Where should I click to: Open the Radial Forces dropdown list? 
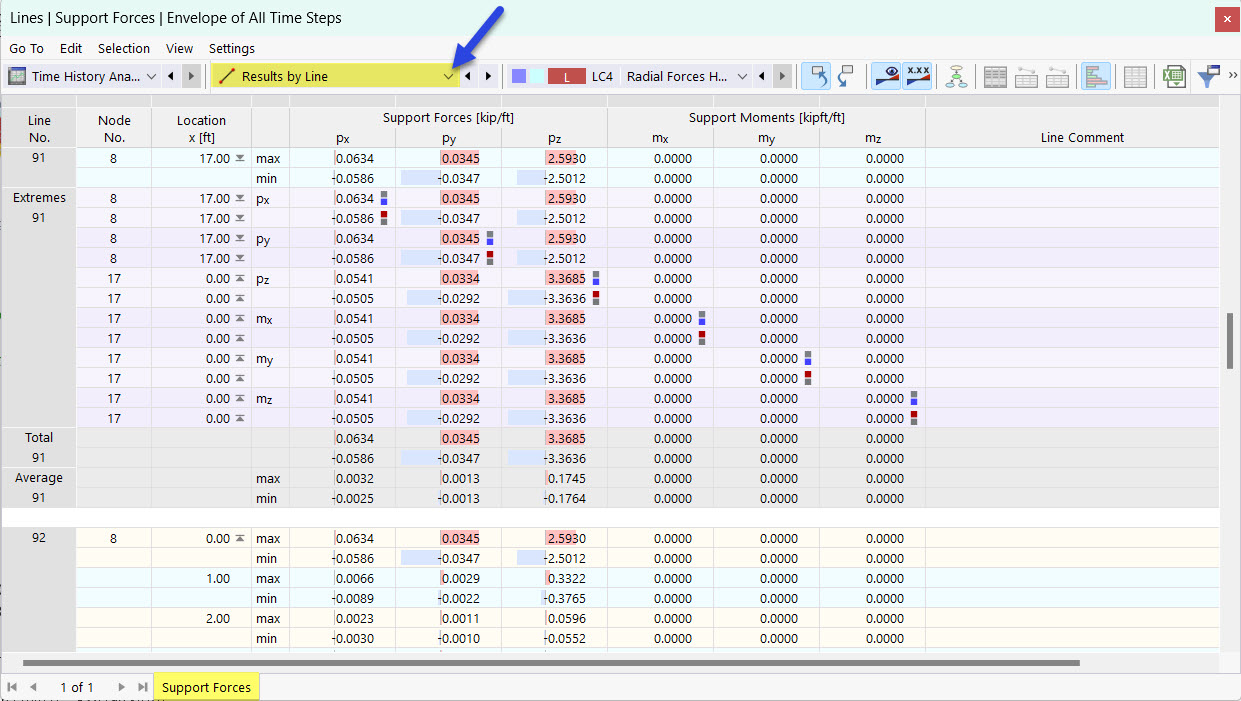(742, 76)
